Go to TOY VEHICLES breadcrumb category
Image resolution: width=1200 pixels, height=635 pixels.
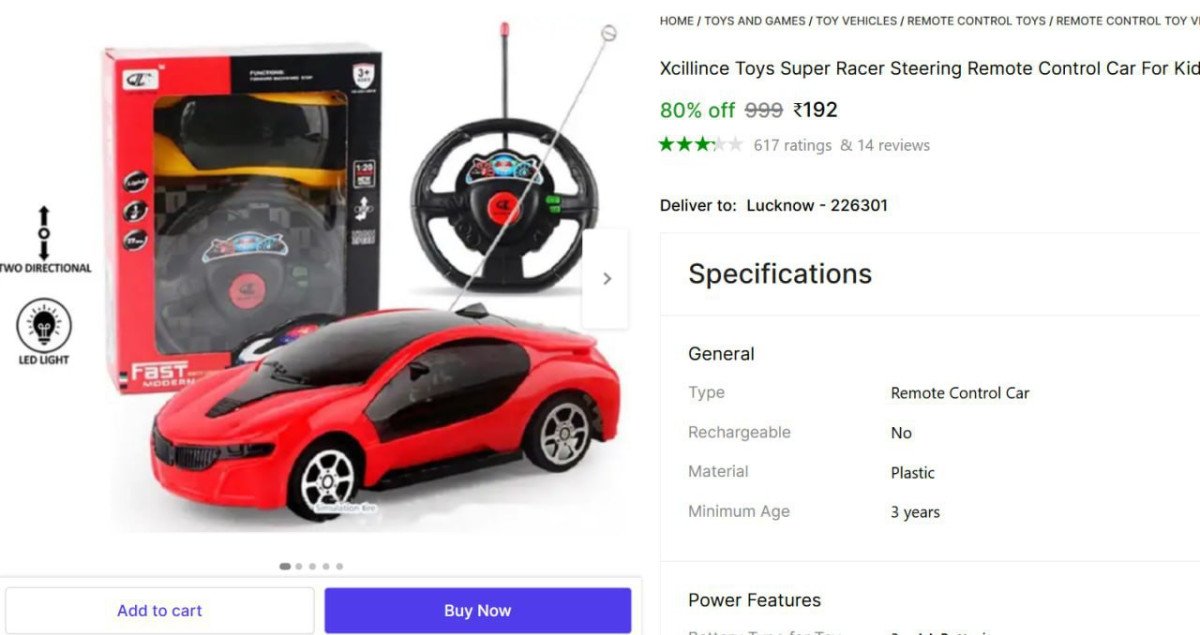point(857,21)
